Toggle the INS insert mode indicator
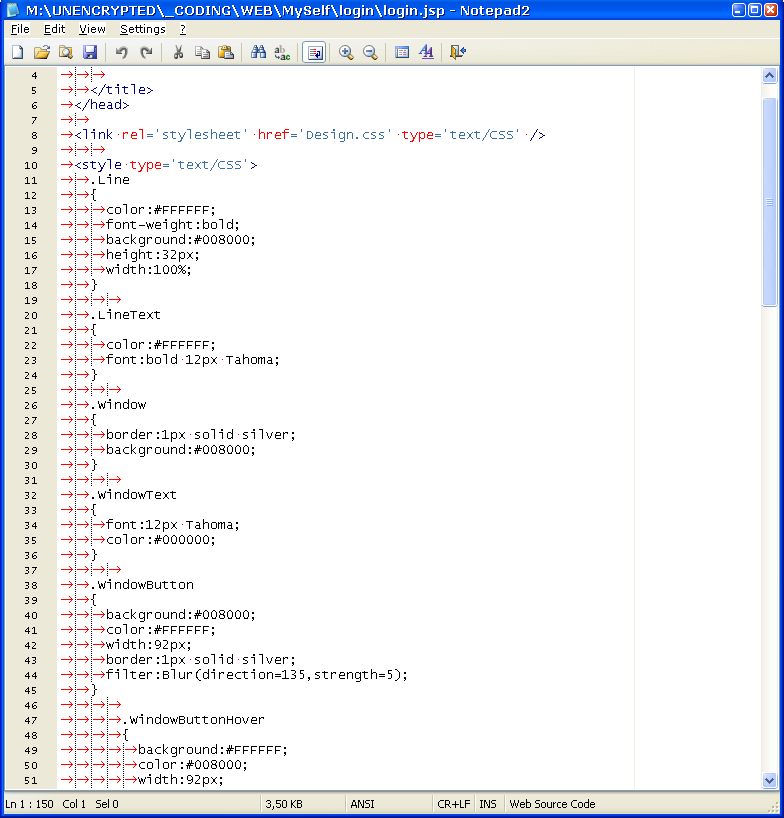 tap(488, 804)
